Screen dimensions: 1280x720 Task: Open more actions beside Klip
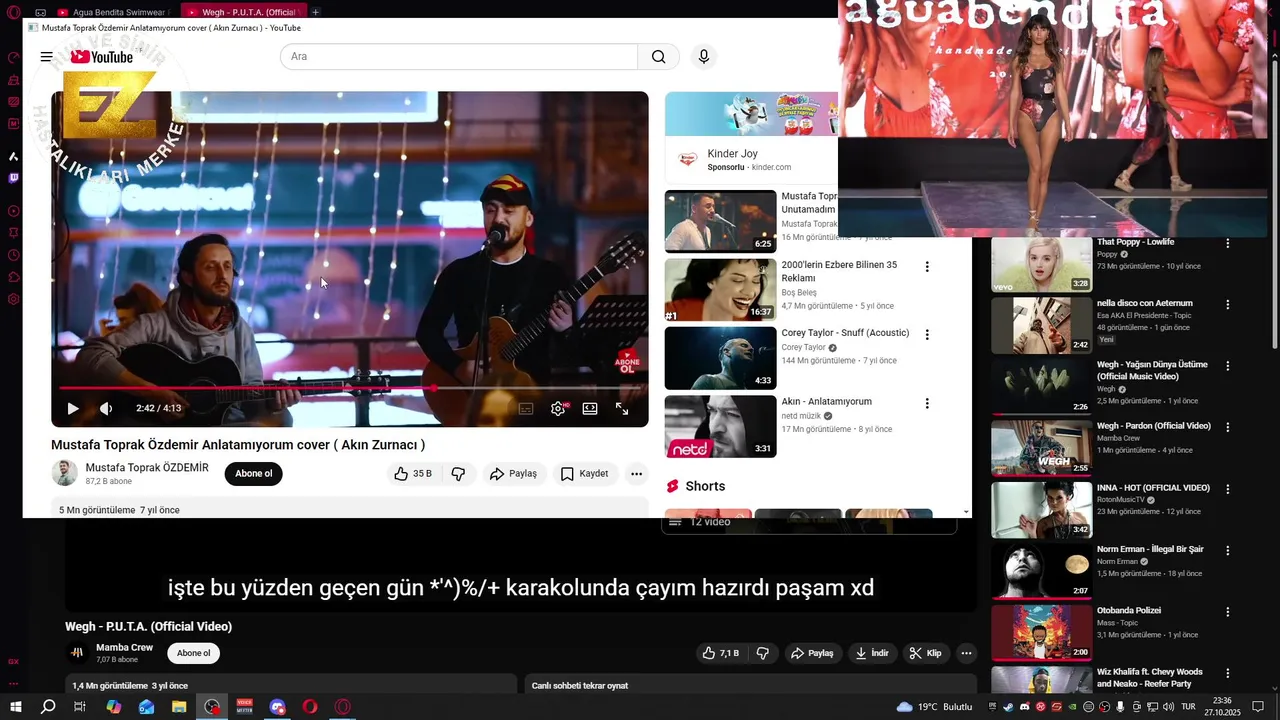966,653
